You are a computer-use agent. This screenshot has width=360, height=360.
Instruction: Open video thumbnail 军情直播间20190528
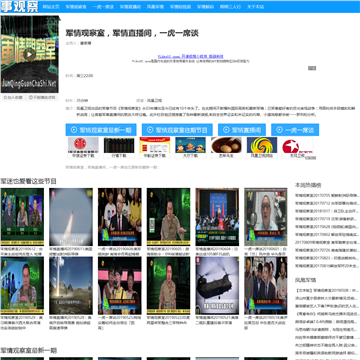click(x=71, y=285)
